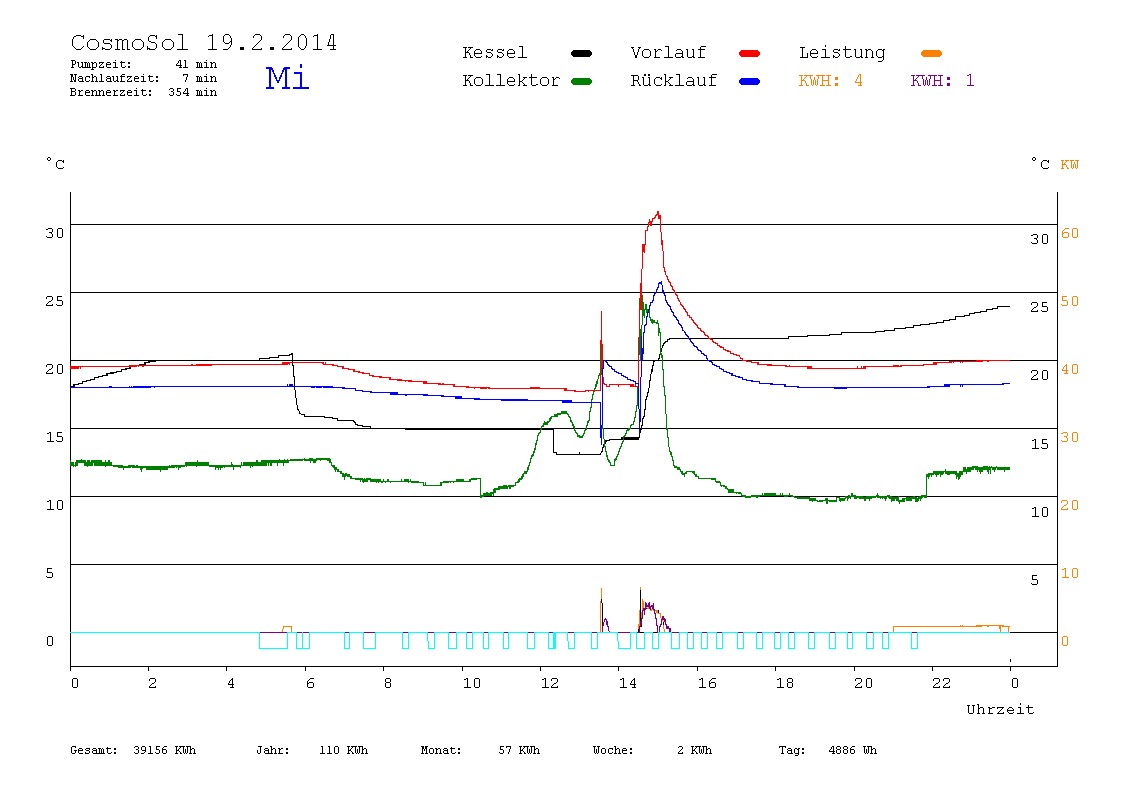The width and height of the screenshot is (1148, 812).
Task: Click the 'Brennerzeit:' label
Action: point(111,92)
